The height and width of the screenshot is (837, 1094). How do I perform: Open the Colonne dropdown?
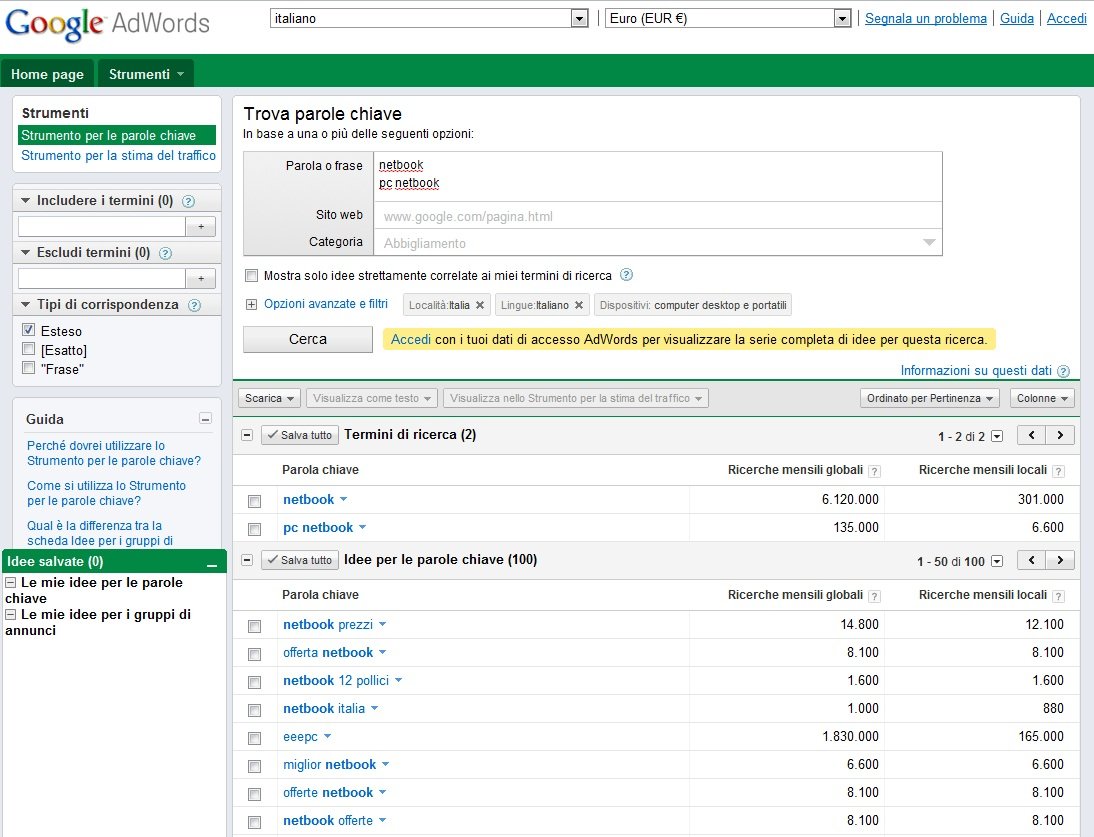tap(1042, 398)
